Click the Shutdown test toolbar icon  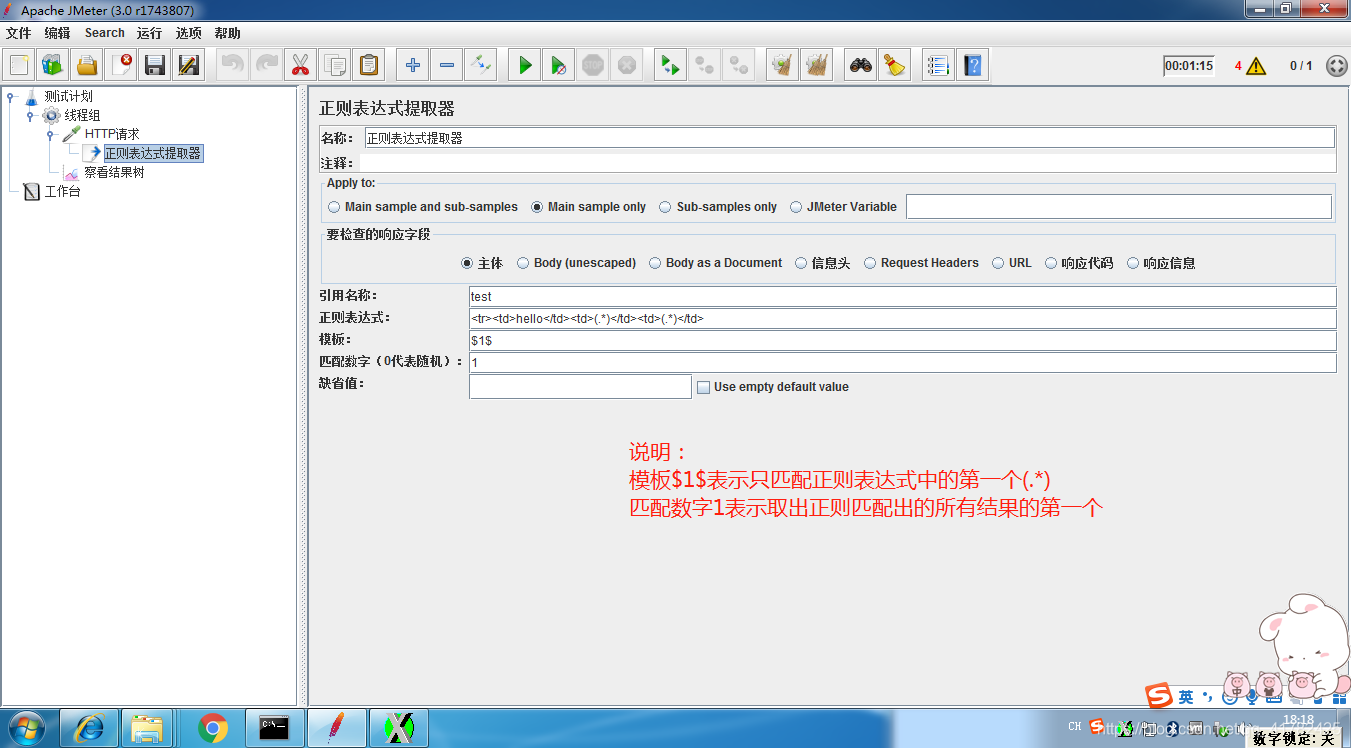click(x=627, y=66)
